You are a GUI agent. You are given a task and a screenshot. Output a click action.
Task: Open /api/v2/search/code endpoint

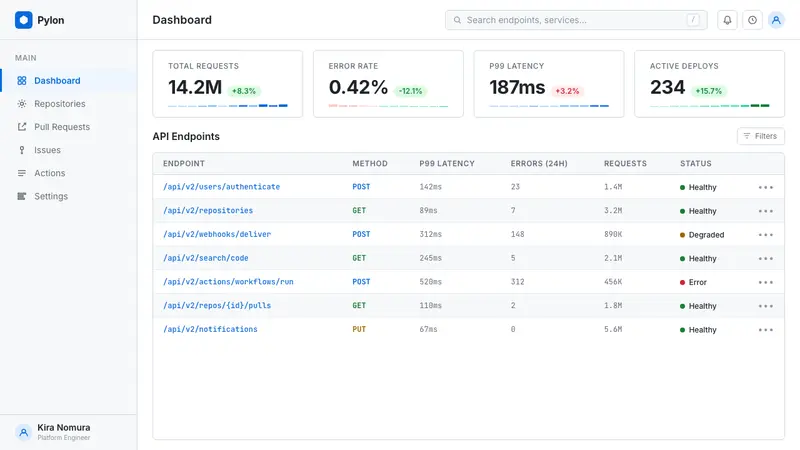point(206,258)
